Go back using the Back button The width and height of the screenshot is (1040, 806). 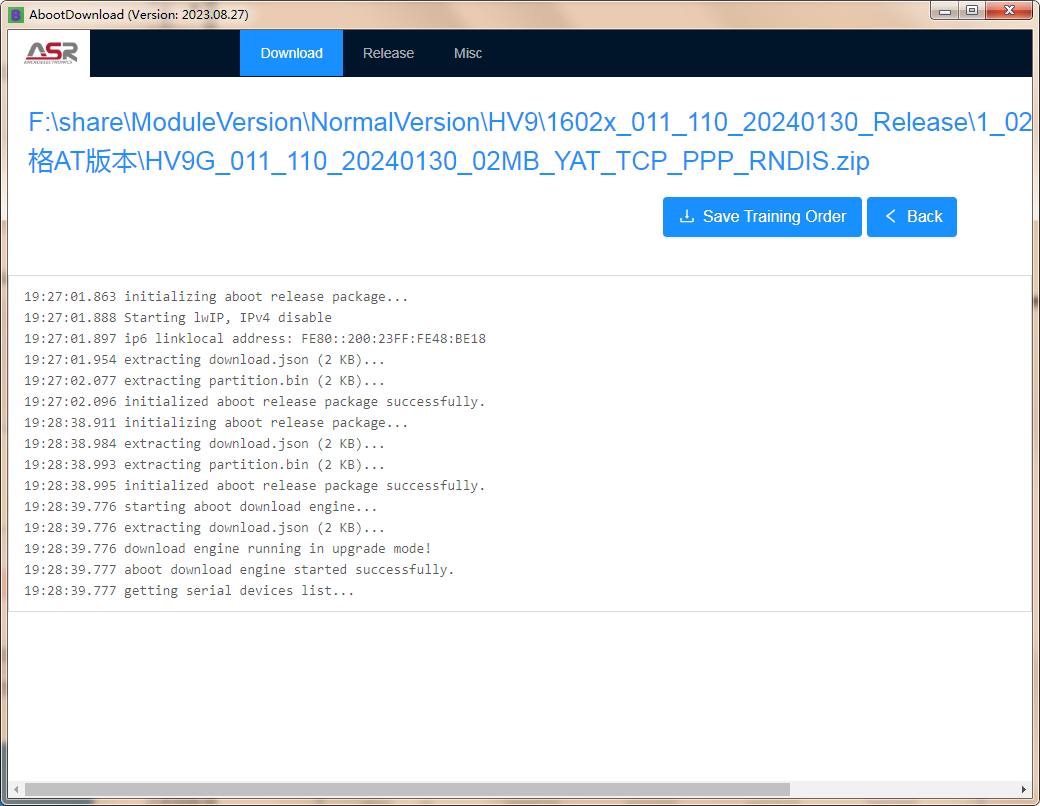pos(911,217)
